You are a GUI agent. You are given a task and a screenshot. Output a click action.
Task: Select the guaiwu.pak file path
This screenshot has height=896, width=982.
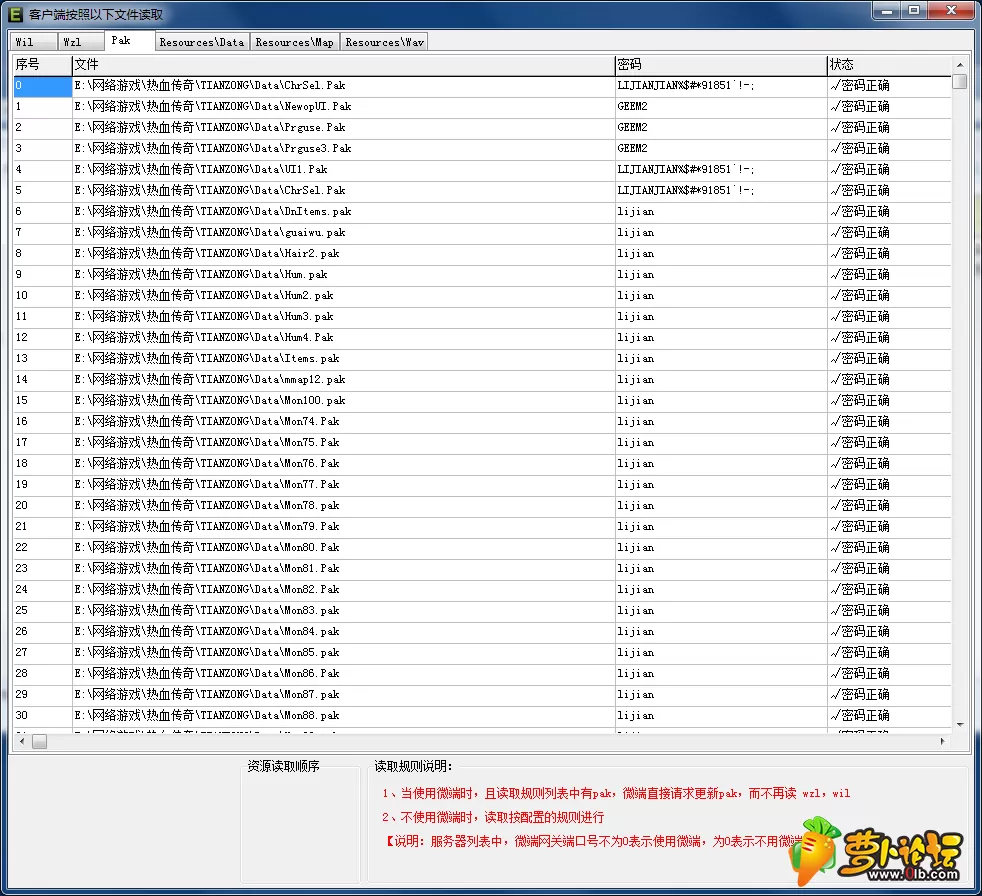click(210, 232)
